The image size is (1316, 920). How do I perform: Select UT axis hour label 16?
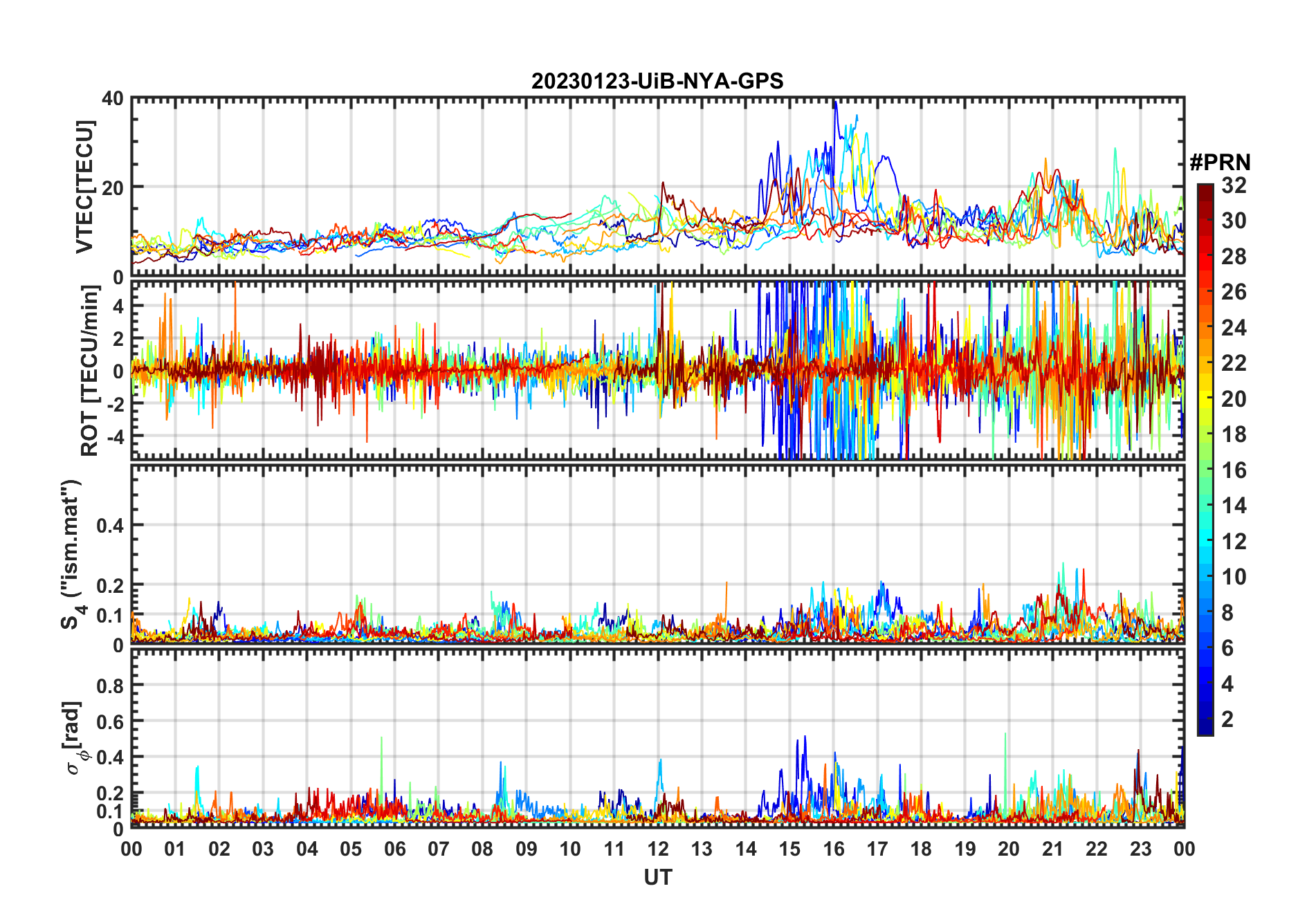click(x=833, y=849)
